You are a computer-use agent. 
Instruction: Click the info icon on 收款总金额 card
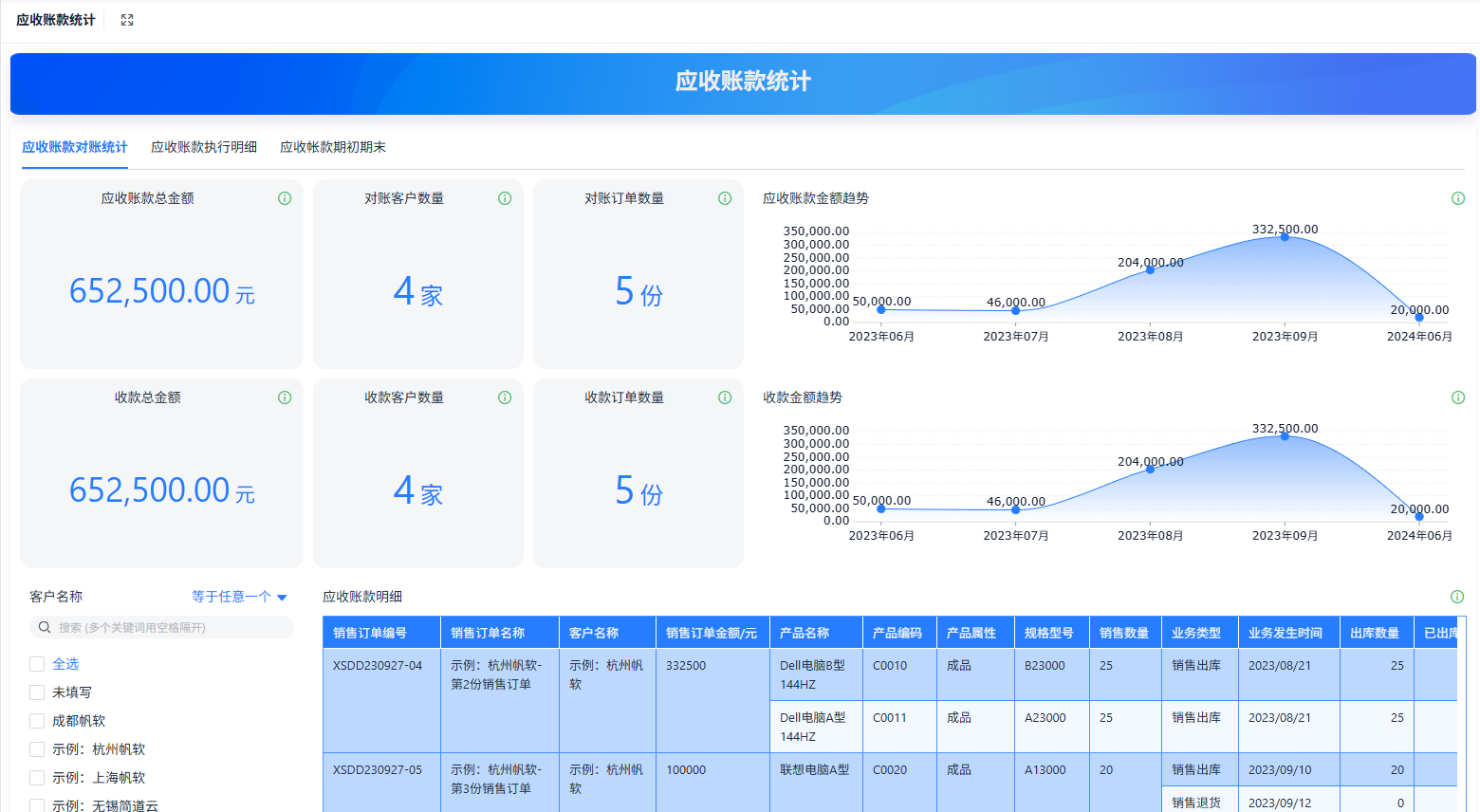click(284, 397)
